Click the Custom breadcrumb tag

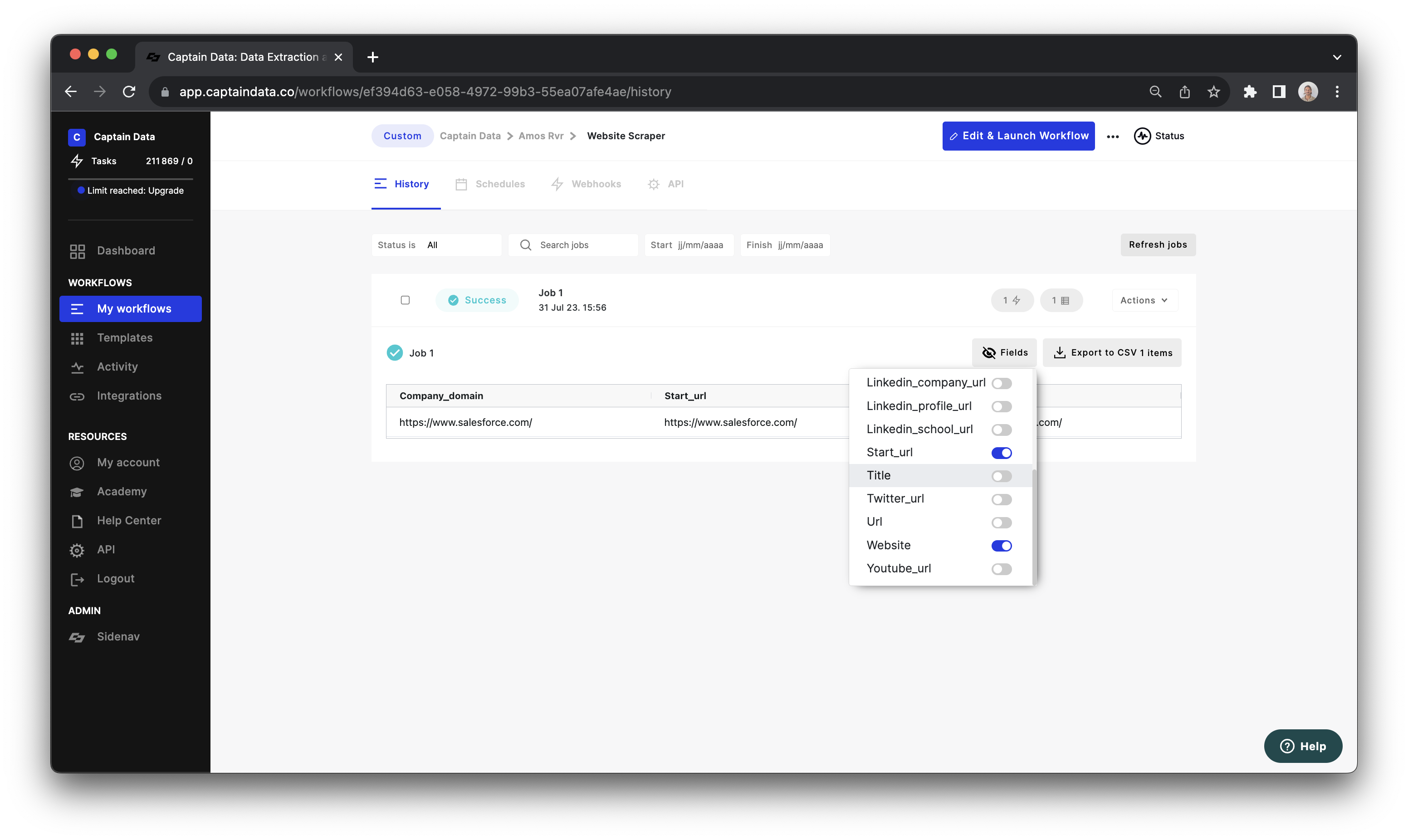[402, 136]
